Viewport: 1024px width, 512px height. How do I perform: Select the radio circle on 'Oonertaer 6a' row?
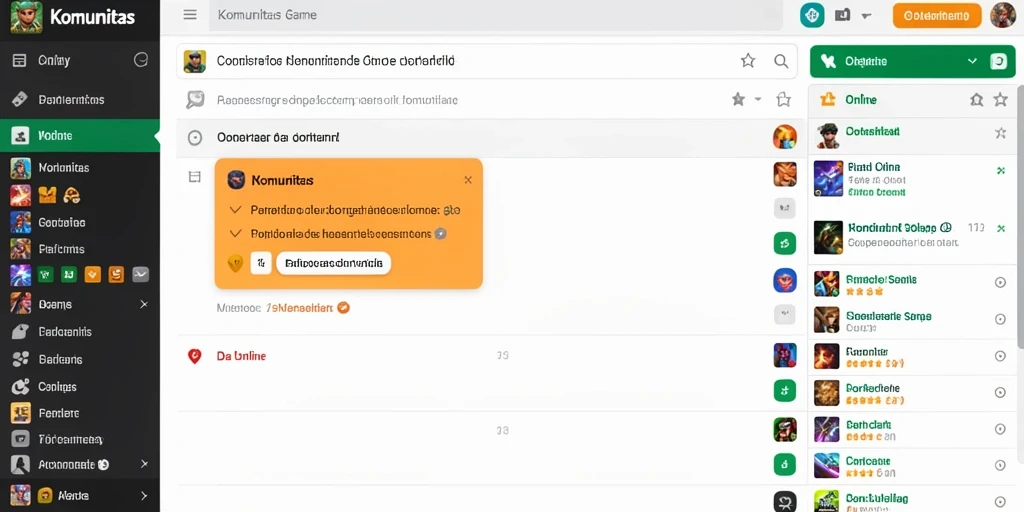(195, 138)
